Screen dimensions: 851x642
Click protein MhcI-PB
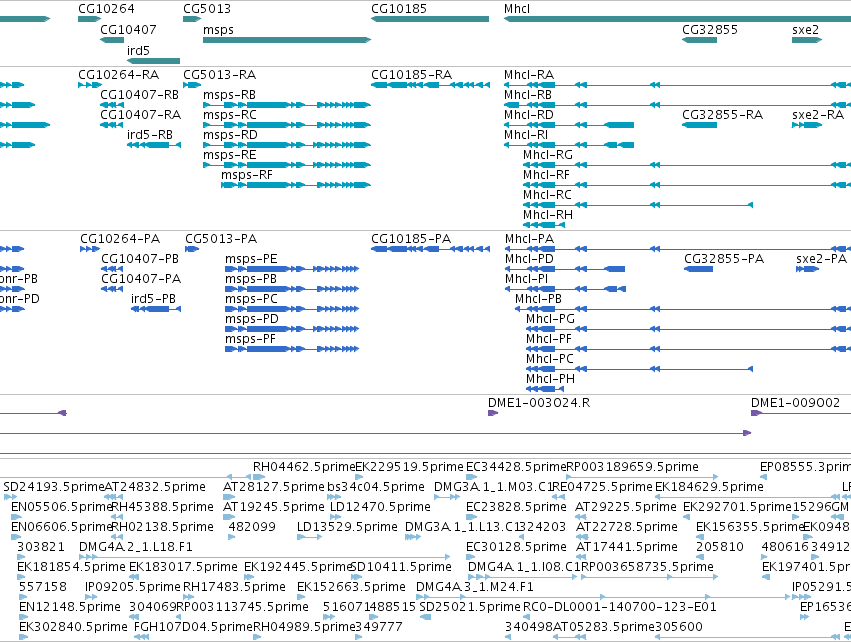(x=683, y=309)
